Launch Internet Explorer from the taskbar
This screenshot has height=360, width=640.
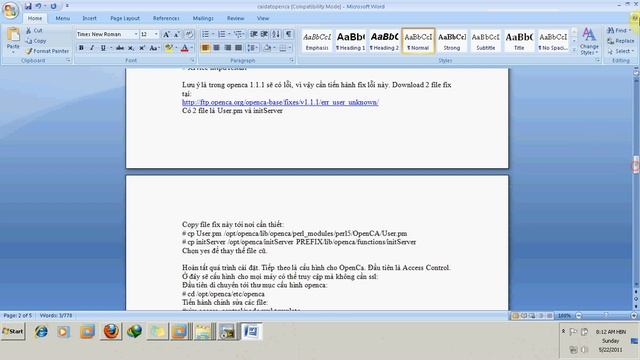click(41, 331)
